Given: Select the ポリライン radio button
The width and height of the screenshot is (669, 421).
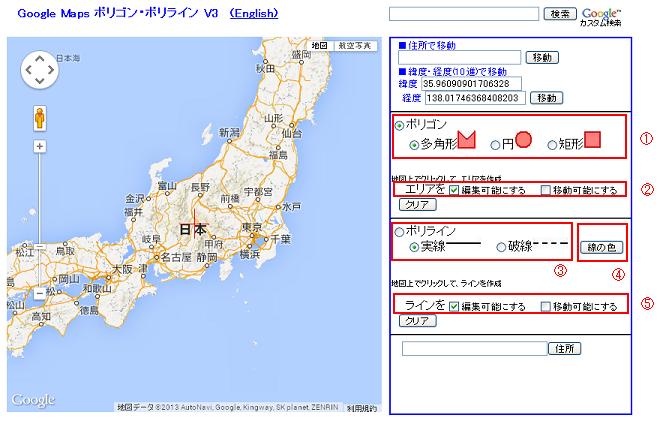Looking at the screenshot, I should pos(400,231).
